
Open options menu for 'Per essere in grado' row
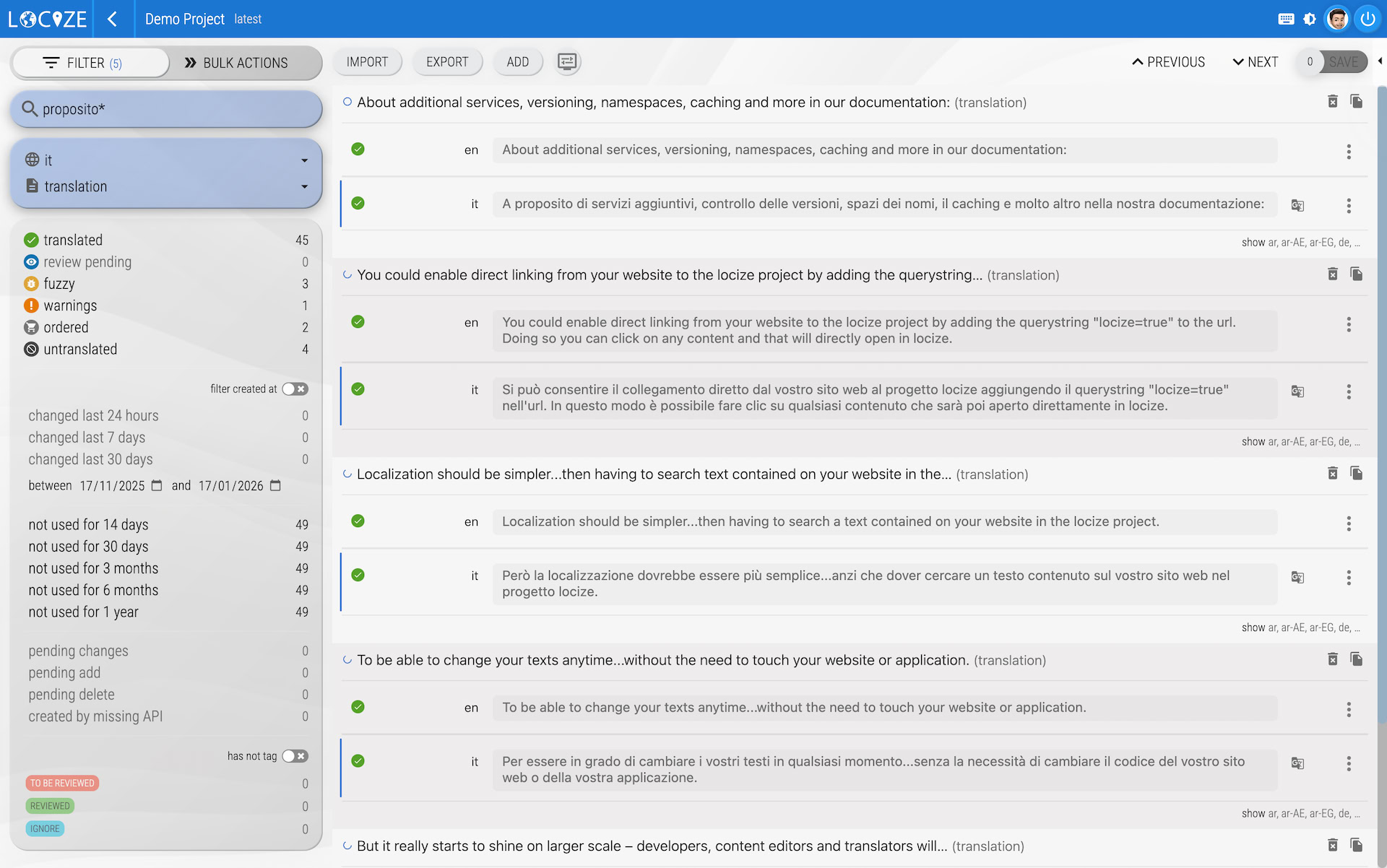tap(1348, 763)
